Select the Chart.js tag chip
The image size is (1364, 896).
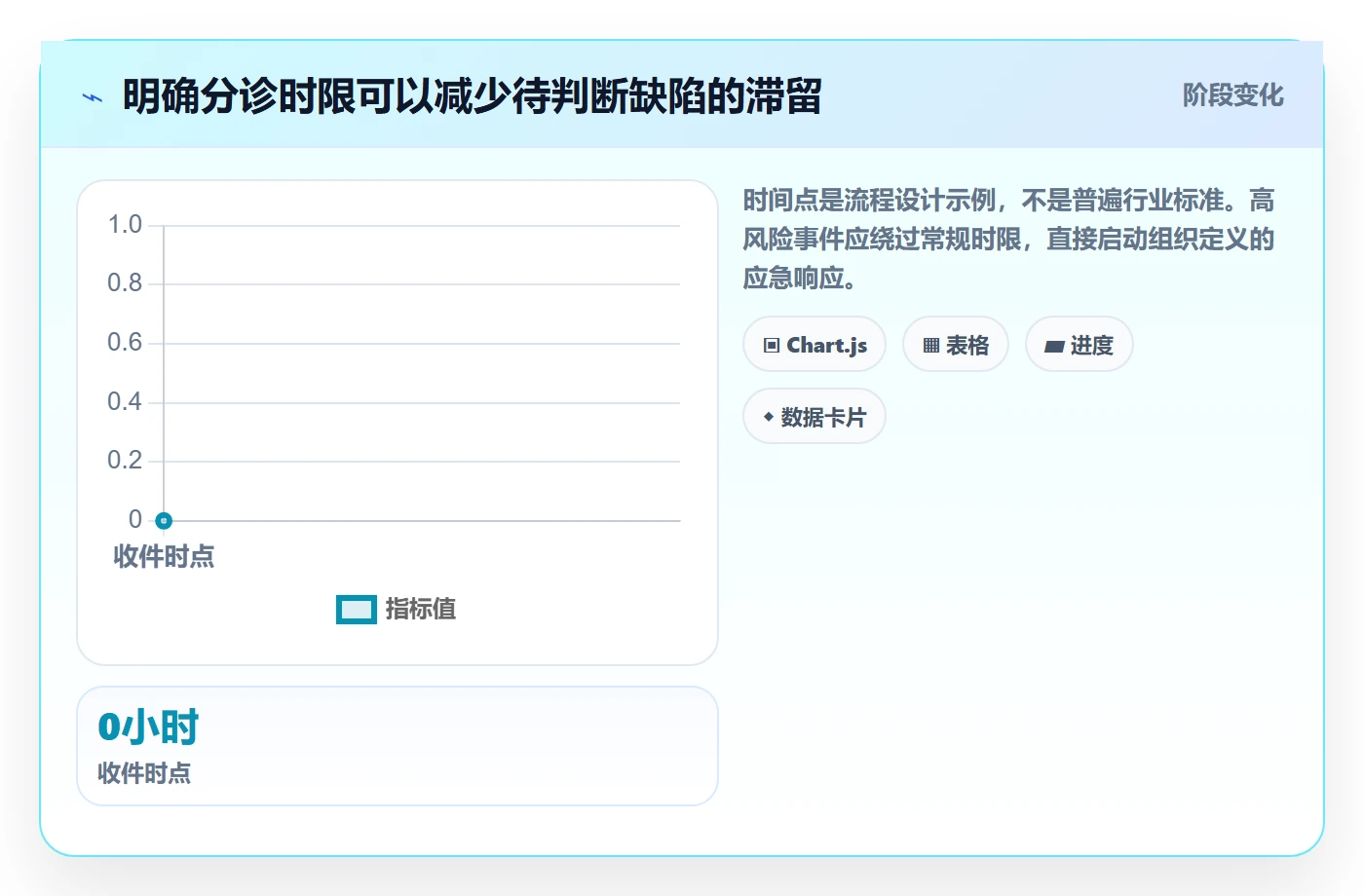tap(815, 345)
